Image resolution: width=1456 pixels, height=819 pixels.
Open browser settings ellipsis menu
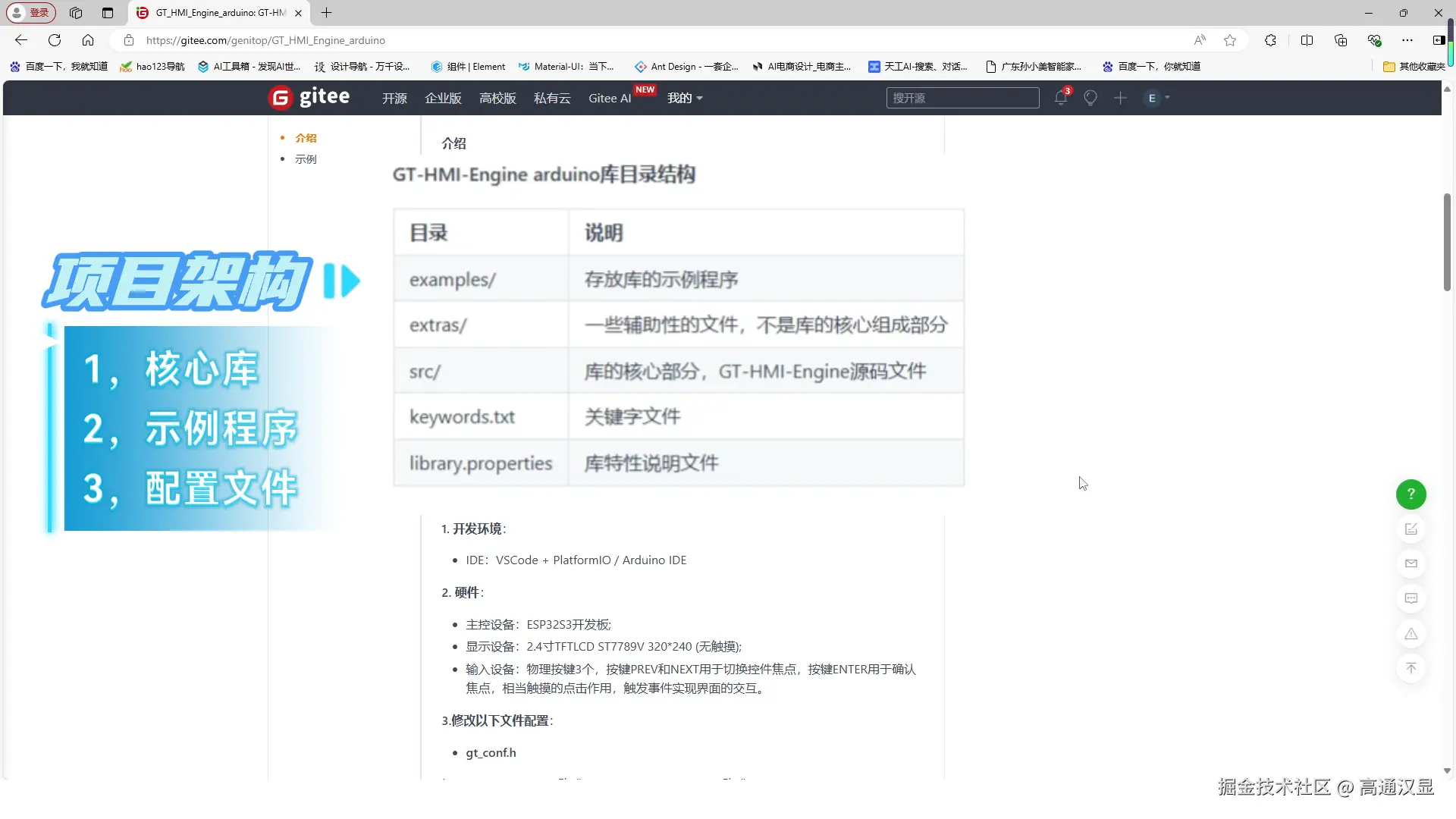pyautogui.click(x=1407, y=40)
